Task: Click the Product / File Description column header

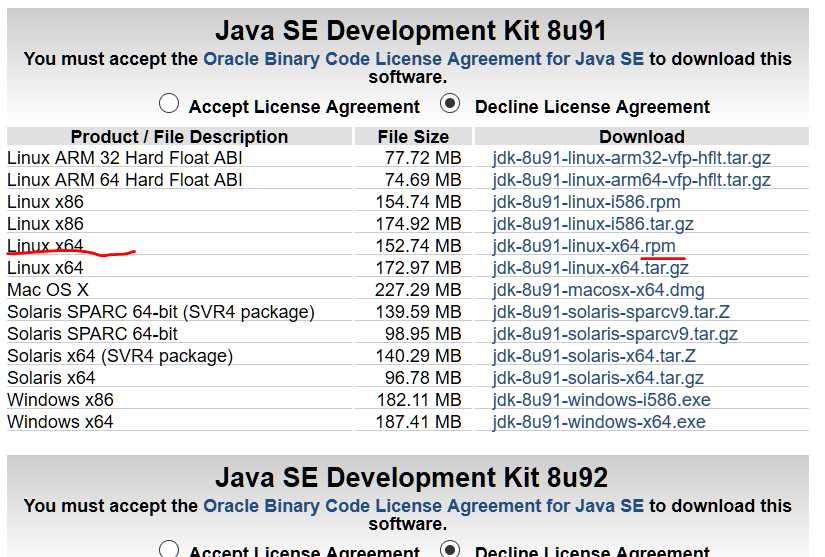Action: (179, 137)
